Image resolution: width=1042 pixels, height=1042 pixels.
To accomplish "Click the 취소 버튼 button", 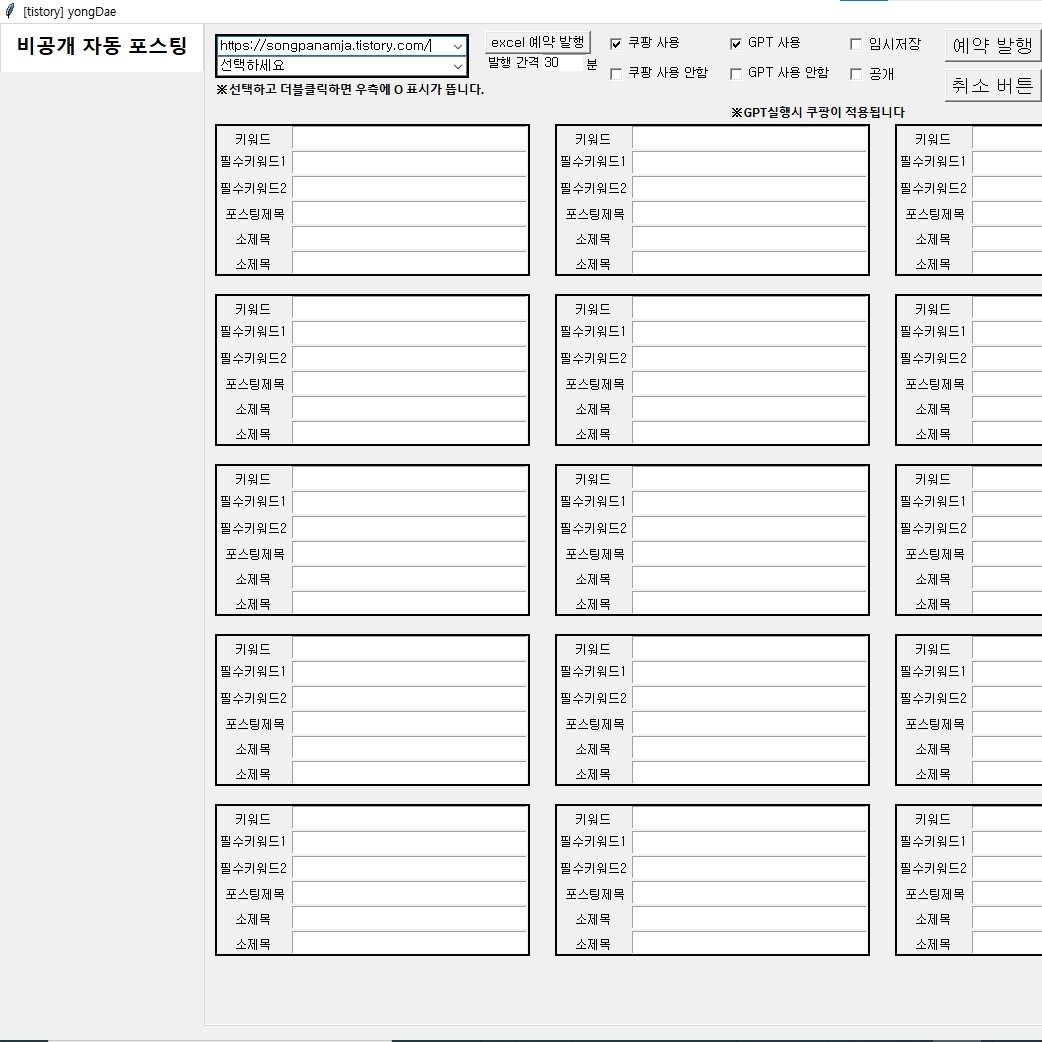I will tap(993, 86).
